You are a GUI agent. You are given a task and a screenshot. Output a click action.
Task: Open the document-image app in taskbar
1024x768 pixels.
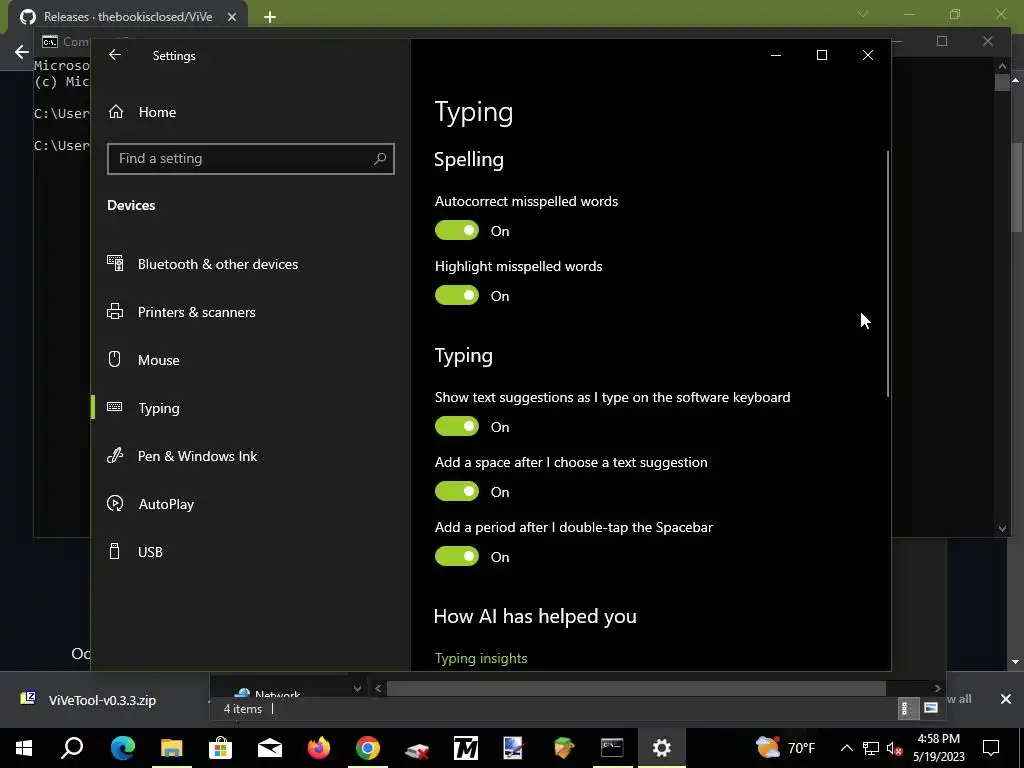514,748
